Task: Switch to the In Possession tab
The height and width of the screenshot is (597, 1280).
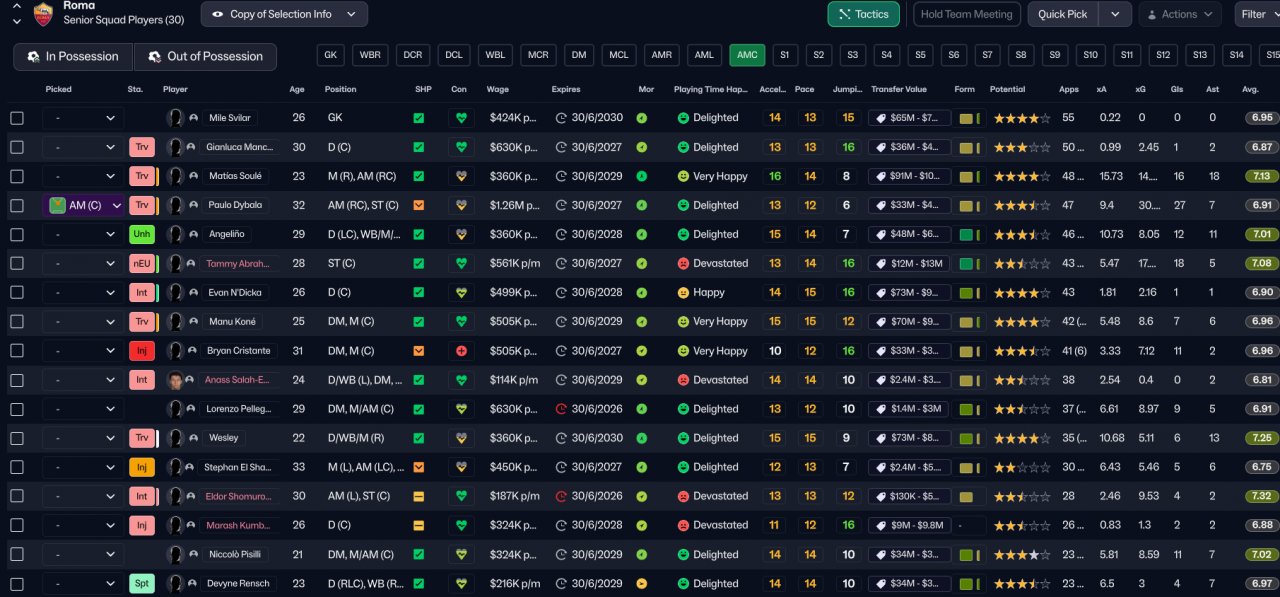Action: tap(73, 56)
